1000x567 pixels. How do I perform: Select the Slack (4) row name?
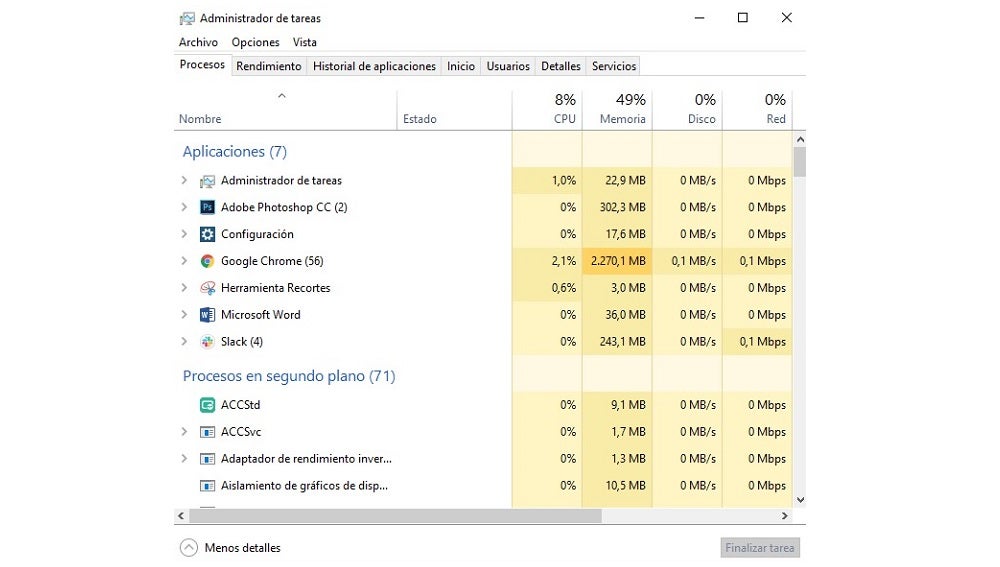(x=242, y=341)
